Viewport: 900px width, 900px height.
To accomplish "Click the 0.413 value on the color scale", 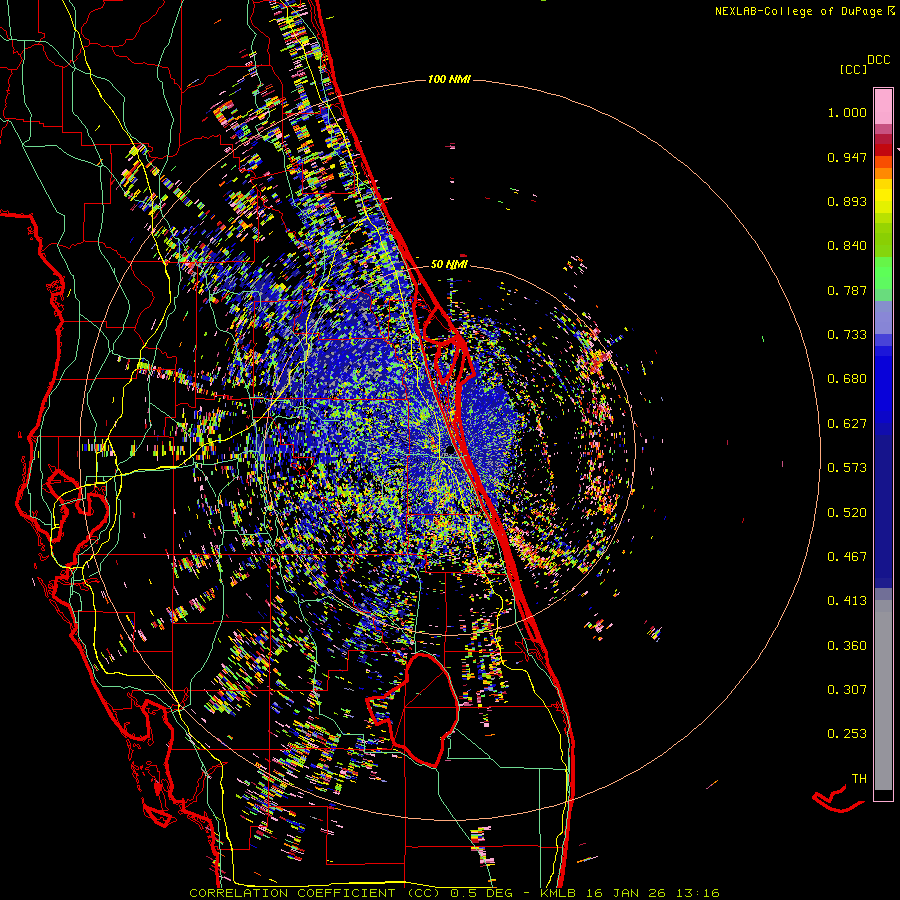I will point(847,601).
